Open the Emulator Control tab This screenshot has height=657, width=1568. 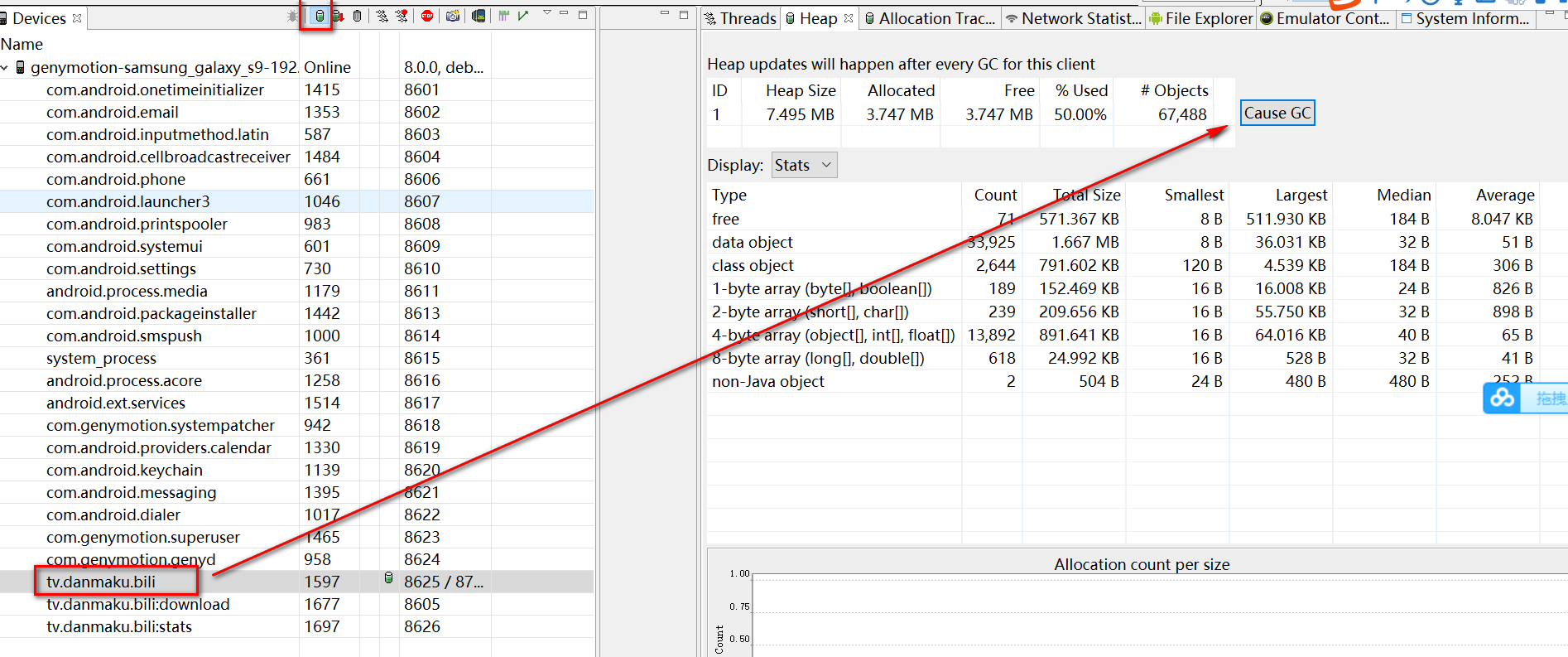tap(1325, 18)
